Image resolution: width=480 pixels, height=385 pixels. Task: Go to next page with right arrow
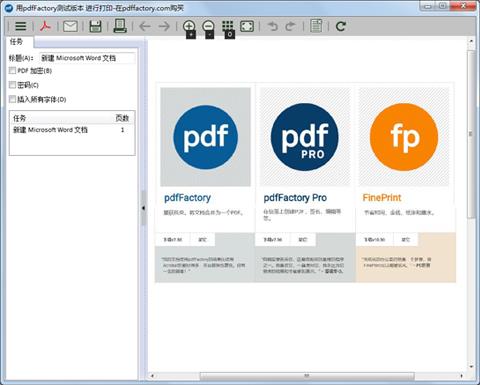[164, 26]
